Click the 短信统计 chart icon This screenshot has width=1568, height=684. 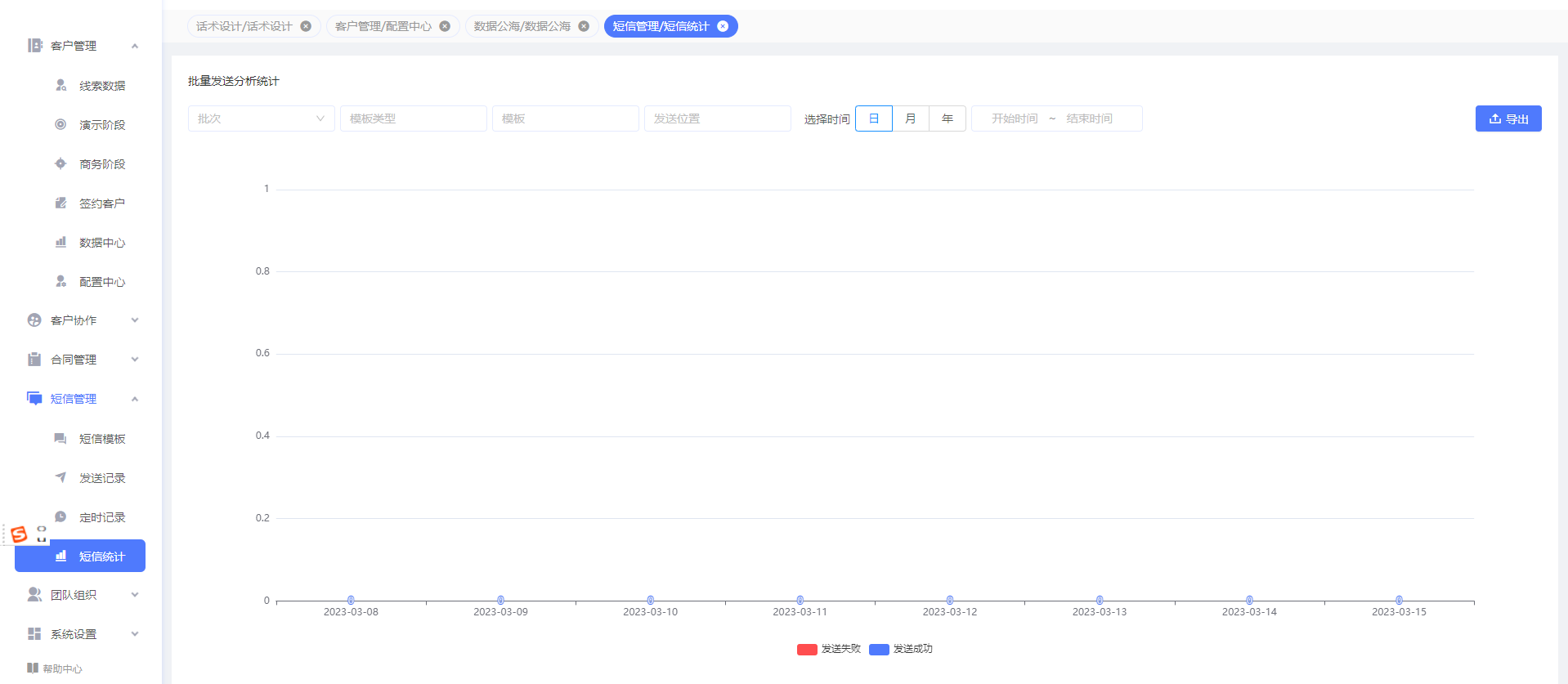click(x=60, y=556)
